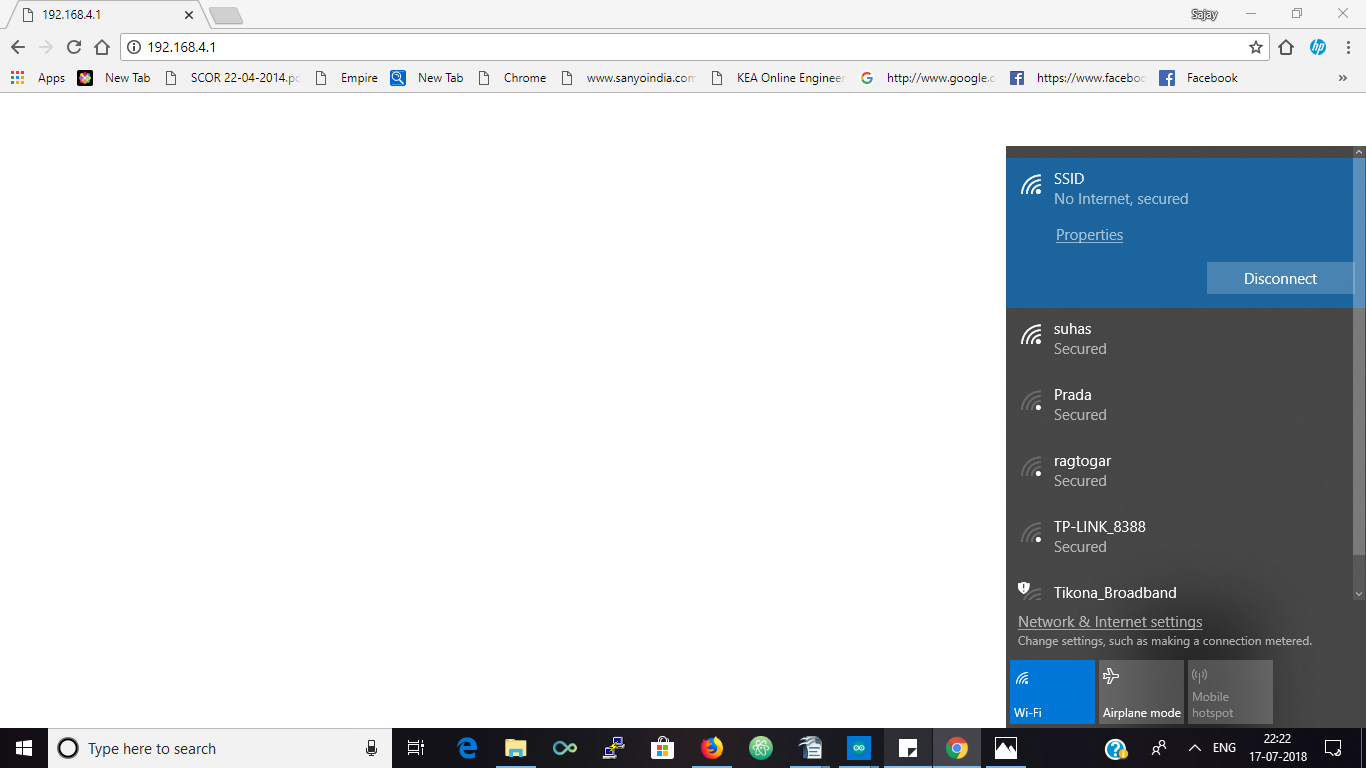Close the 192.168.4.1 tab

click(x=188, y=15)
